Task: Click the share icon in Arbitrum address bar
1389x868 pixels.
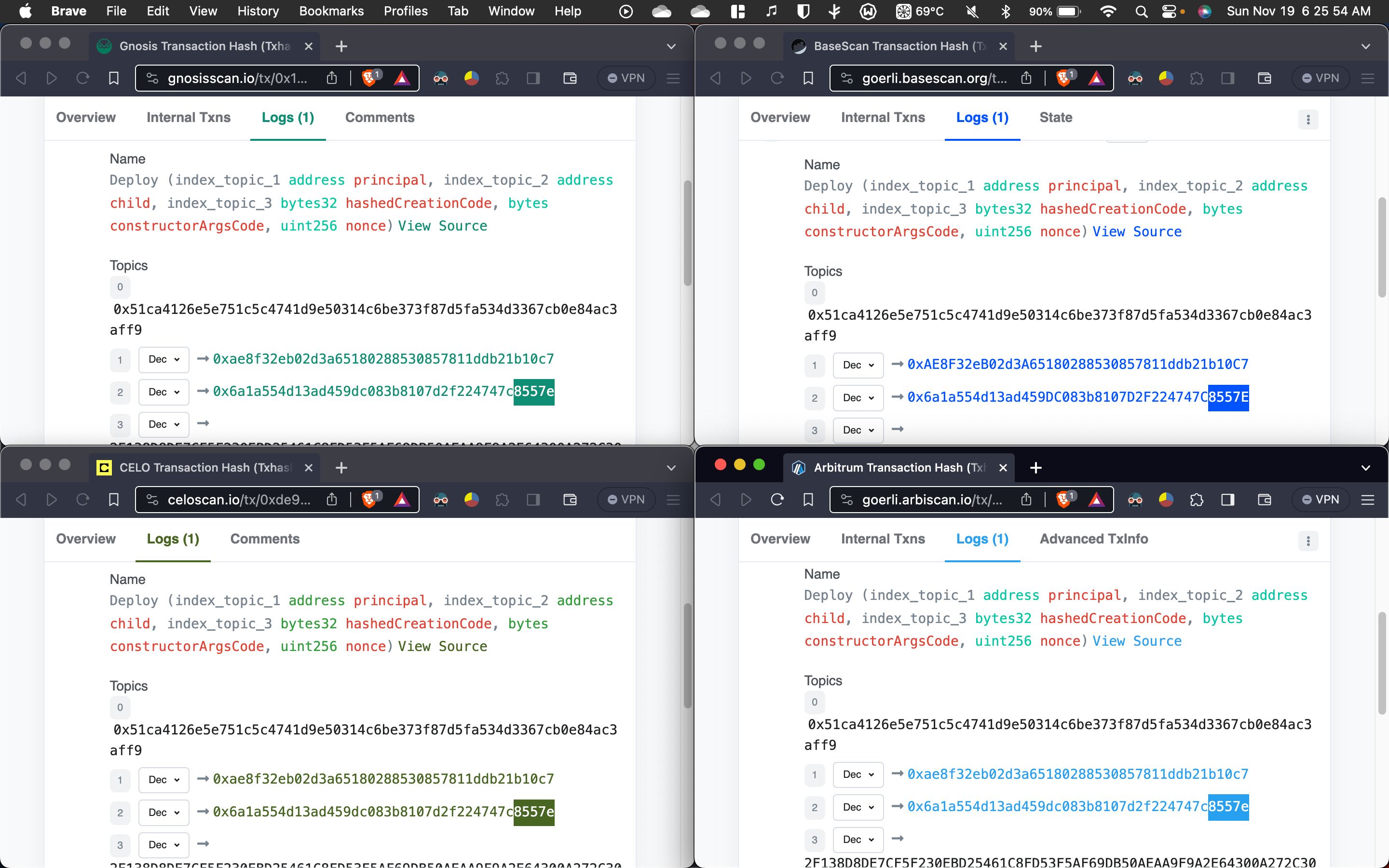Action: tap(1026, 500)
